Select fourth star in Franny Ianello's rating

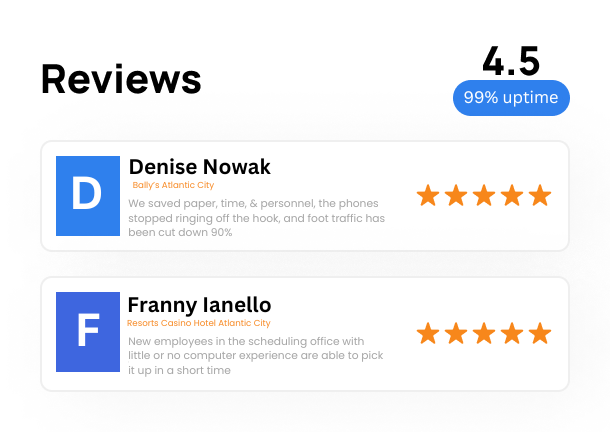pos(512,333)
